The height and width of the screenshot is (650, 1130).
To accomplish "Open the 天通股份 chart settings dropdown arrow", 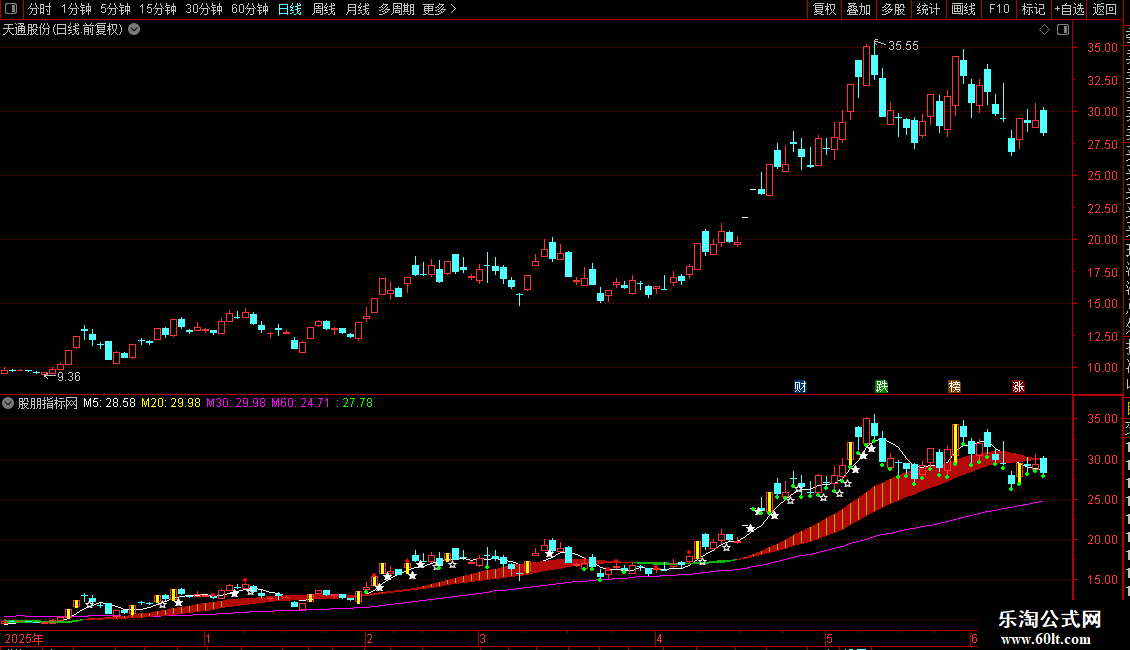I will [x=134, y=30].
